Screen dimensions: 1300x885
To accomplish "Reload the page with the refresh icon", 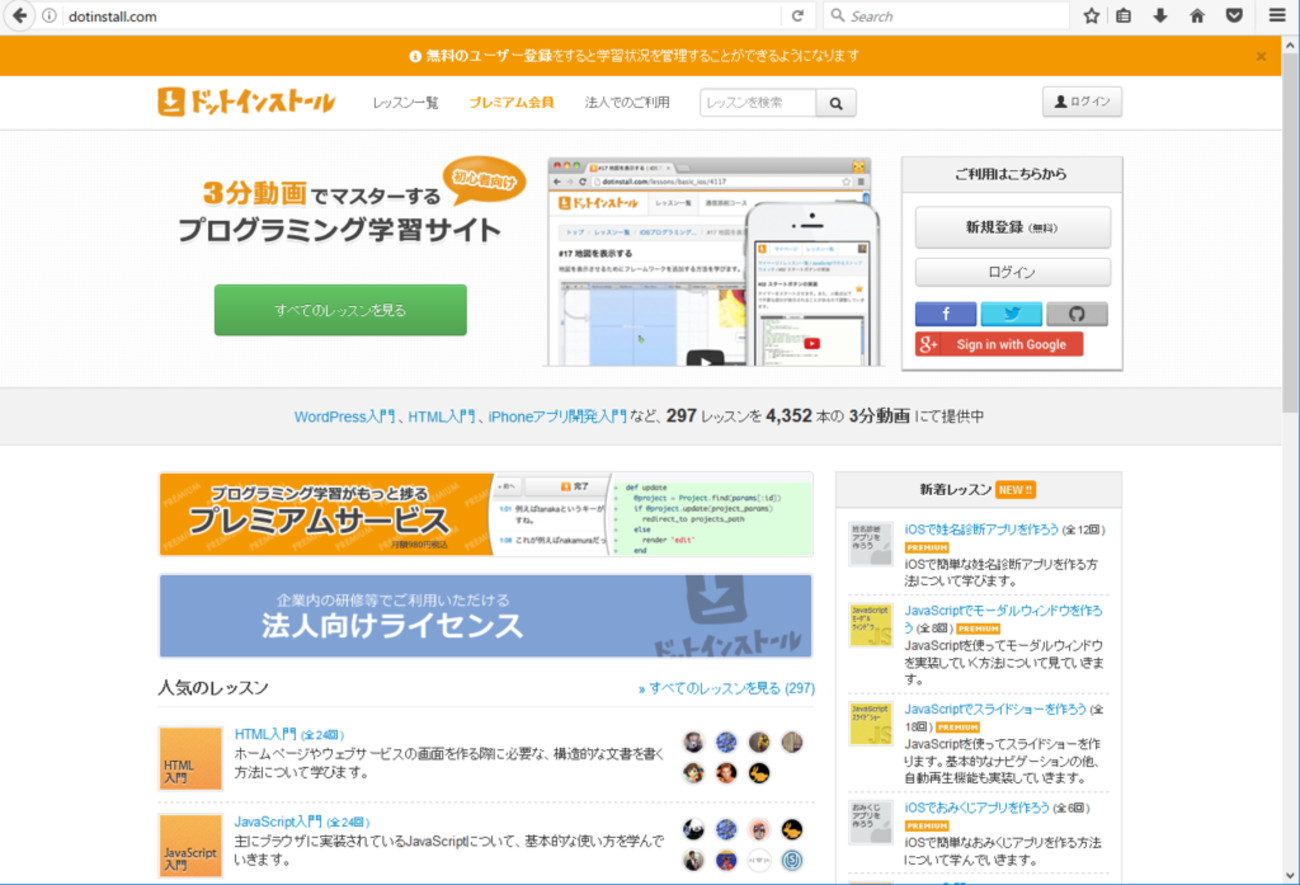I will [797, 16].
